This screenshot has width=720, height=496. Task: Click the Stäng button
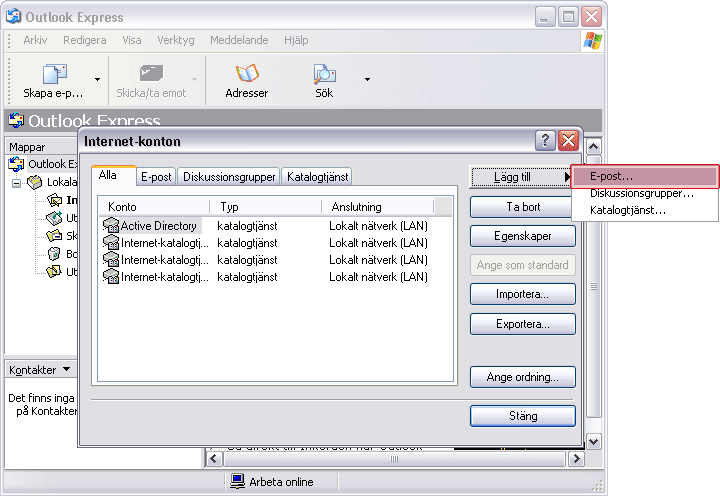(x=522, y=416)
